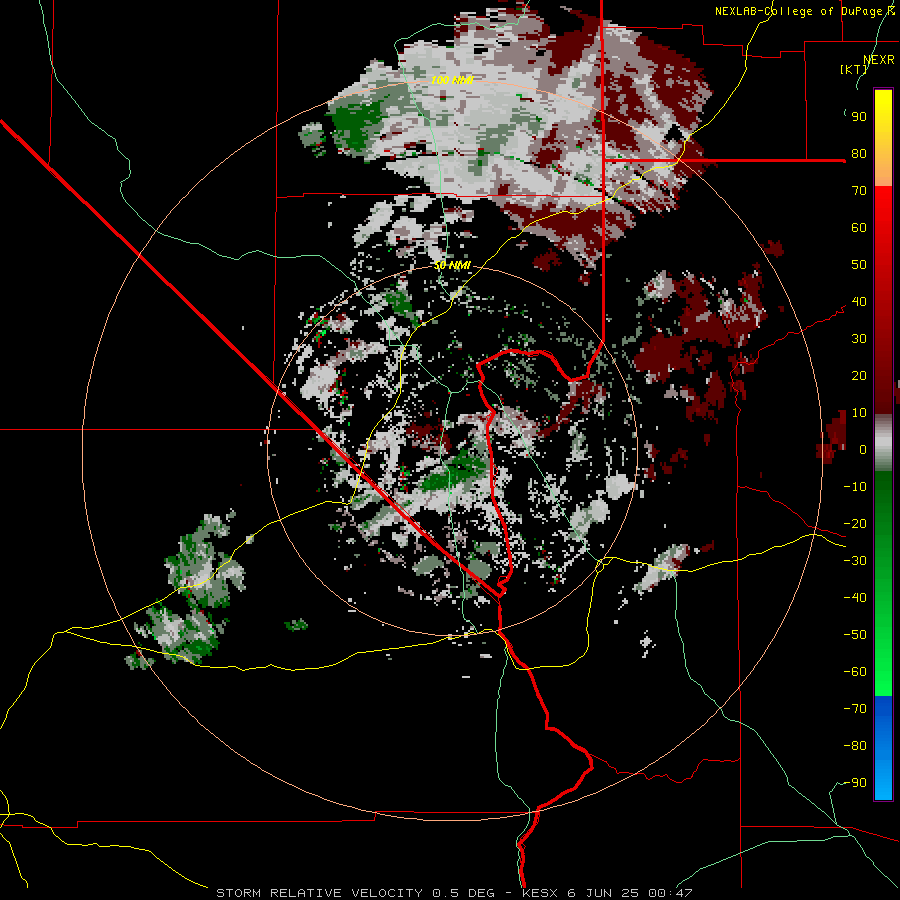
Task: Select the 50 NMI range ring label
Action: pos(452,265)
